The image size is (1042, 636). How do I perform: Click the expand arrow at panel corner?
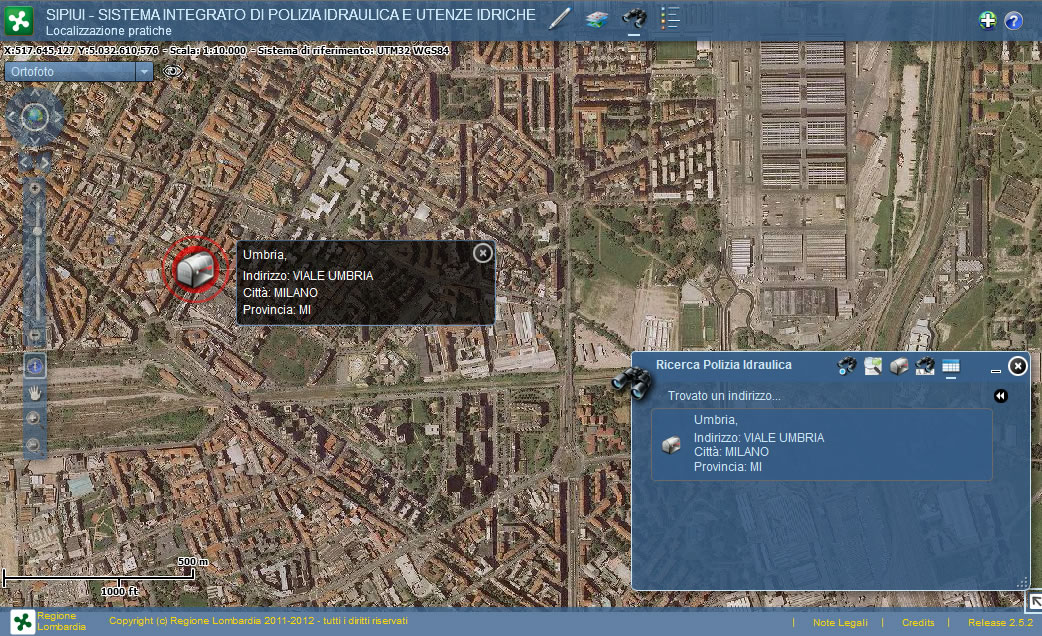point(1034,601)
